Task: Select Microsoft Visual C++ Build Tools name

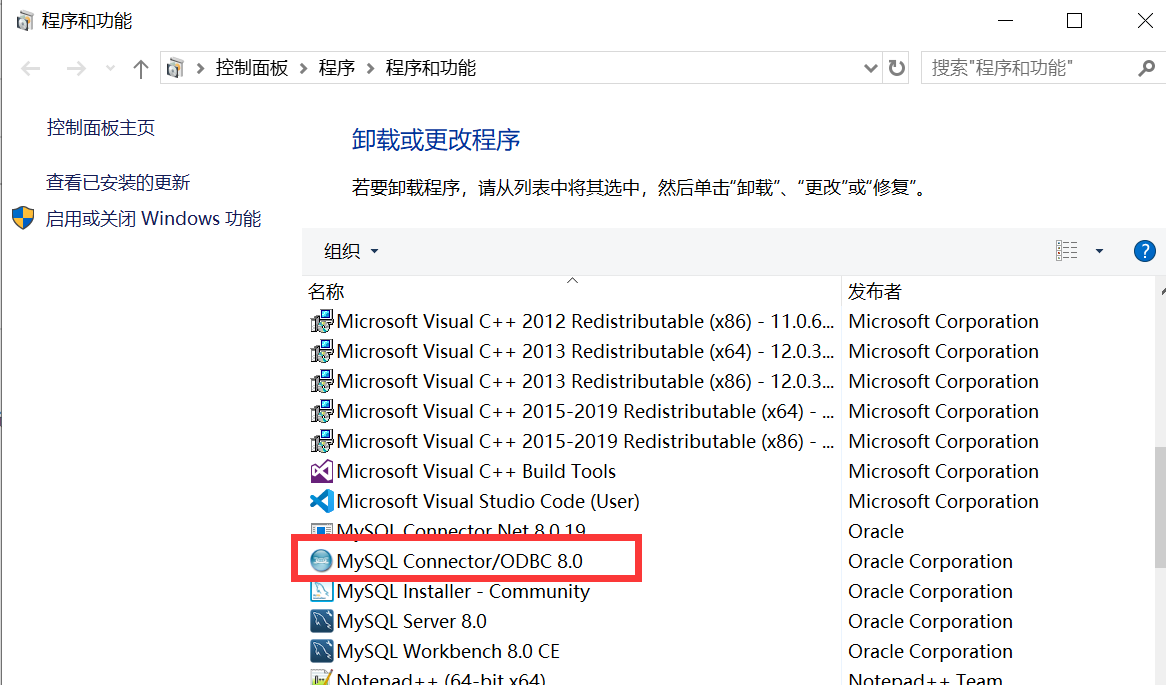Action: pyautogui.click(x=476, y=472)
